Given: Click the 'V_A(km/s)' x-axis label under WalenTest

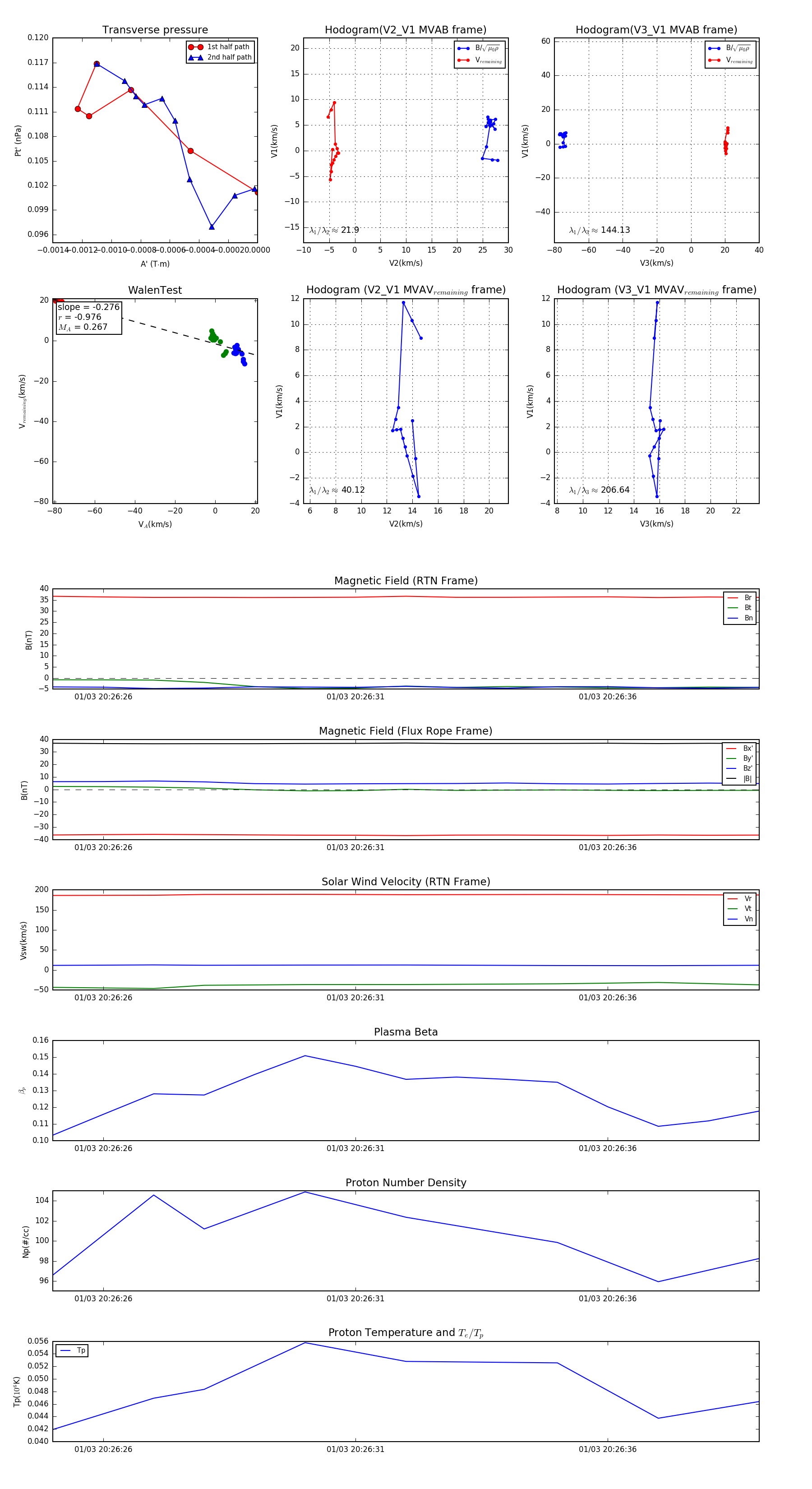Looking at the screenshot, I should tap(155, 524).
